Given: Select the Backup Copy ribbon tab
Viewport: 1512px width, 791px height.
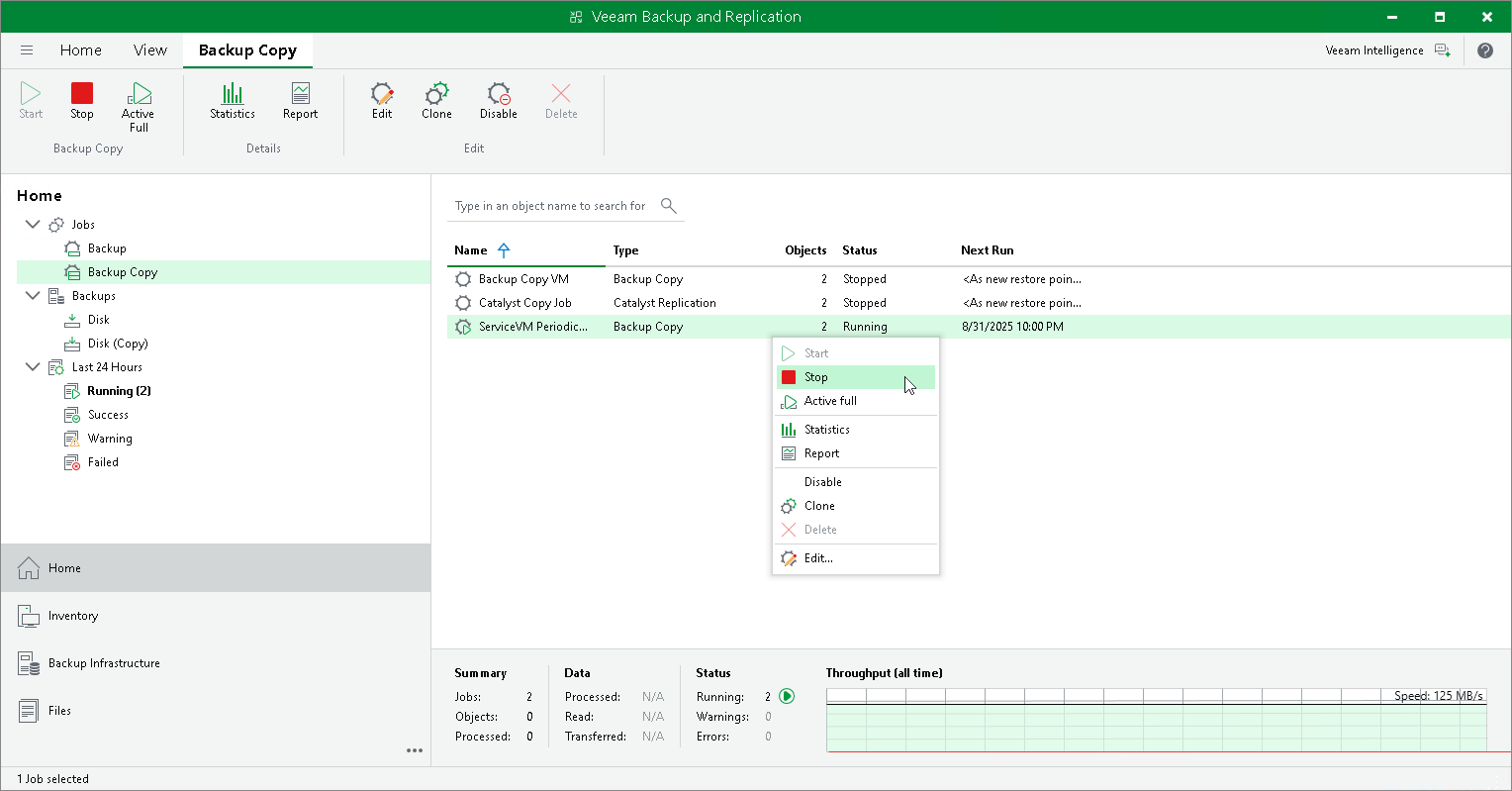Looking at the screenshot, I should (x=247, y=50).
